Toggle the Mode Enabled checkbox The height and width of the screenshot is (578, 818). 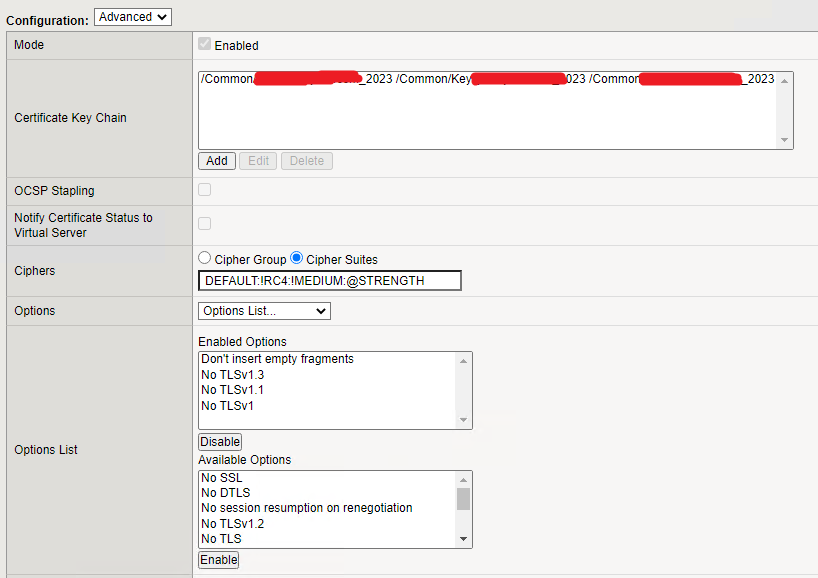click(x=204, y=44)
